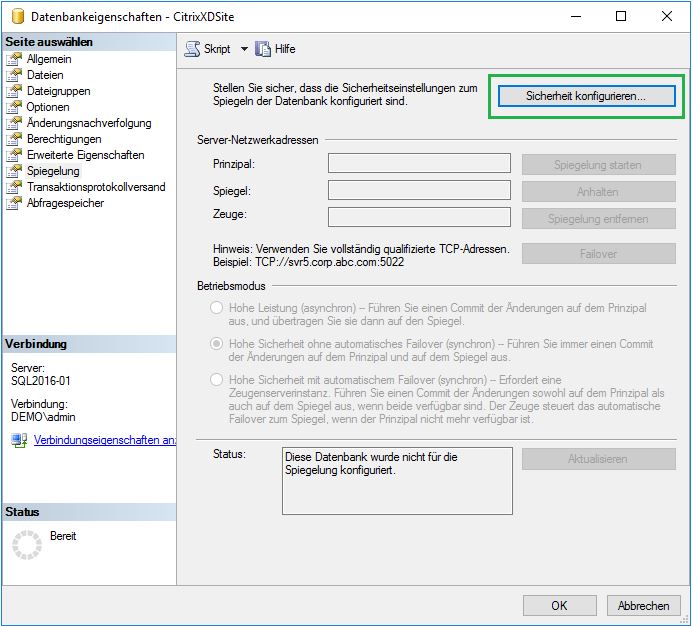Viewport: 693px width, 628px height.
Task: Select the Spiegelung page
Action: pos(53,171)
